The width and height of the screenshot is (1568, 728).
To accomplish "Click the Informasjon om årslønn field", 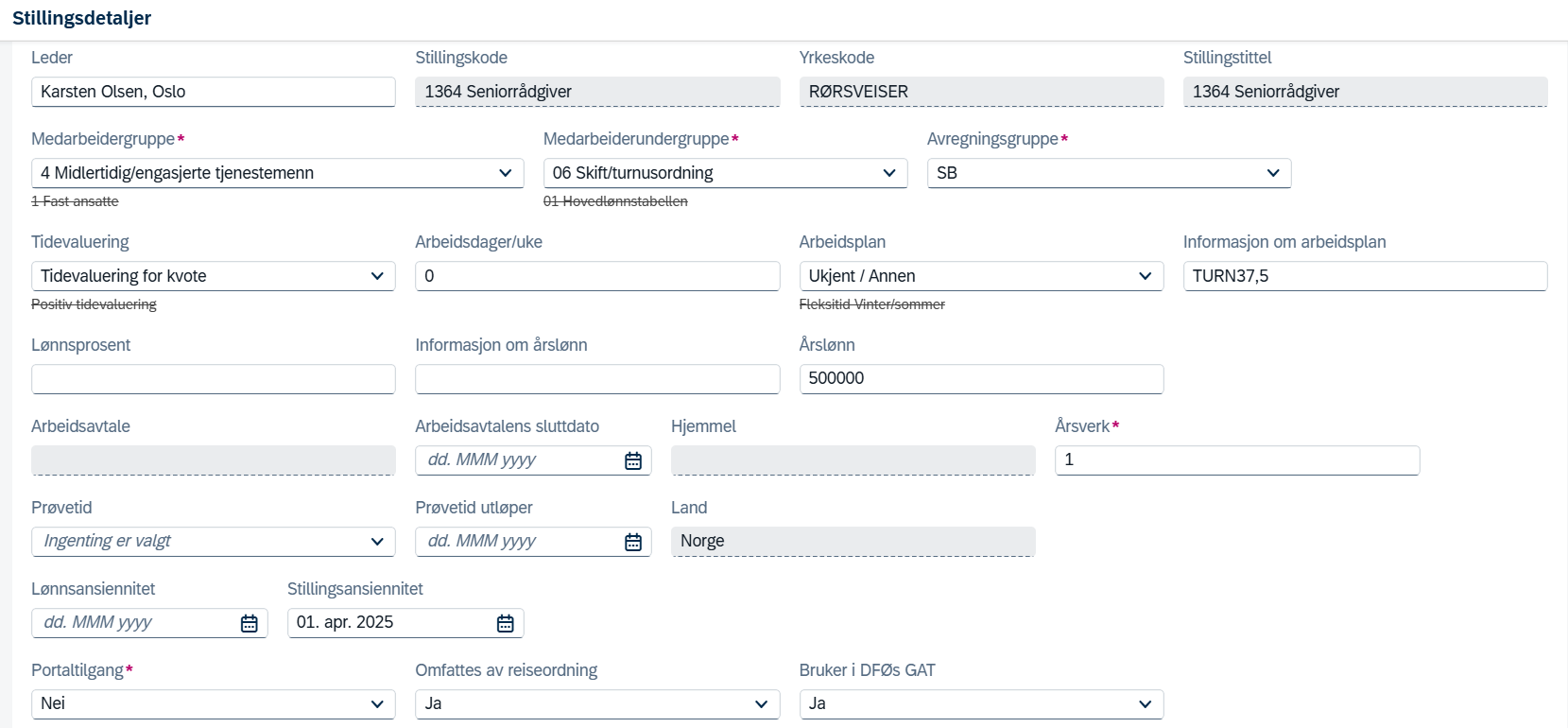I will 597,379.
